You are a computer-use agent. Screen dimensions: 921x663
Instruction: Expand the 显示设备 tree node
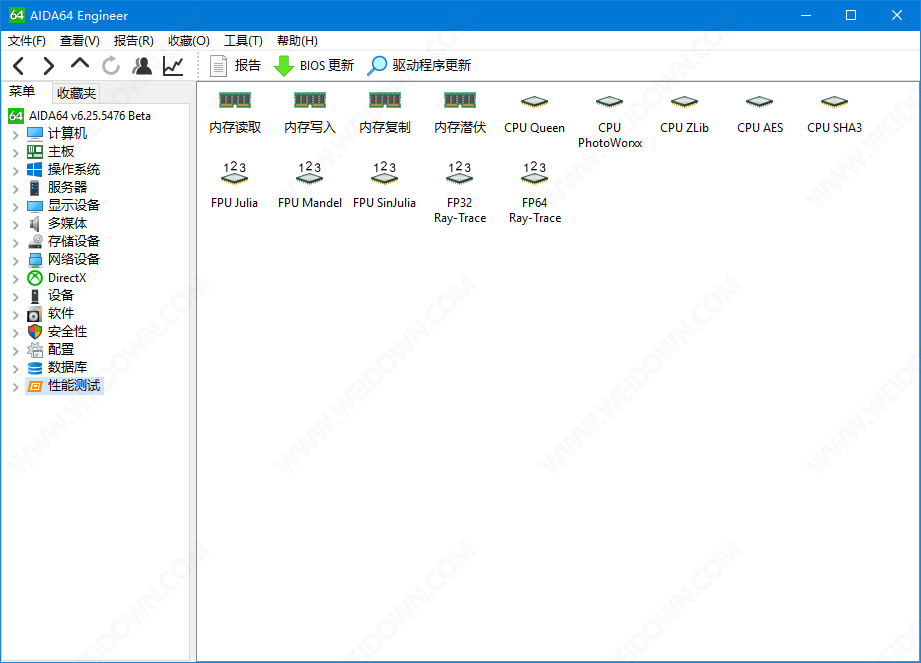pos(15,207)
